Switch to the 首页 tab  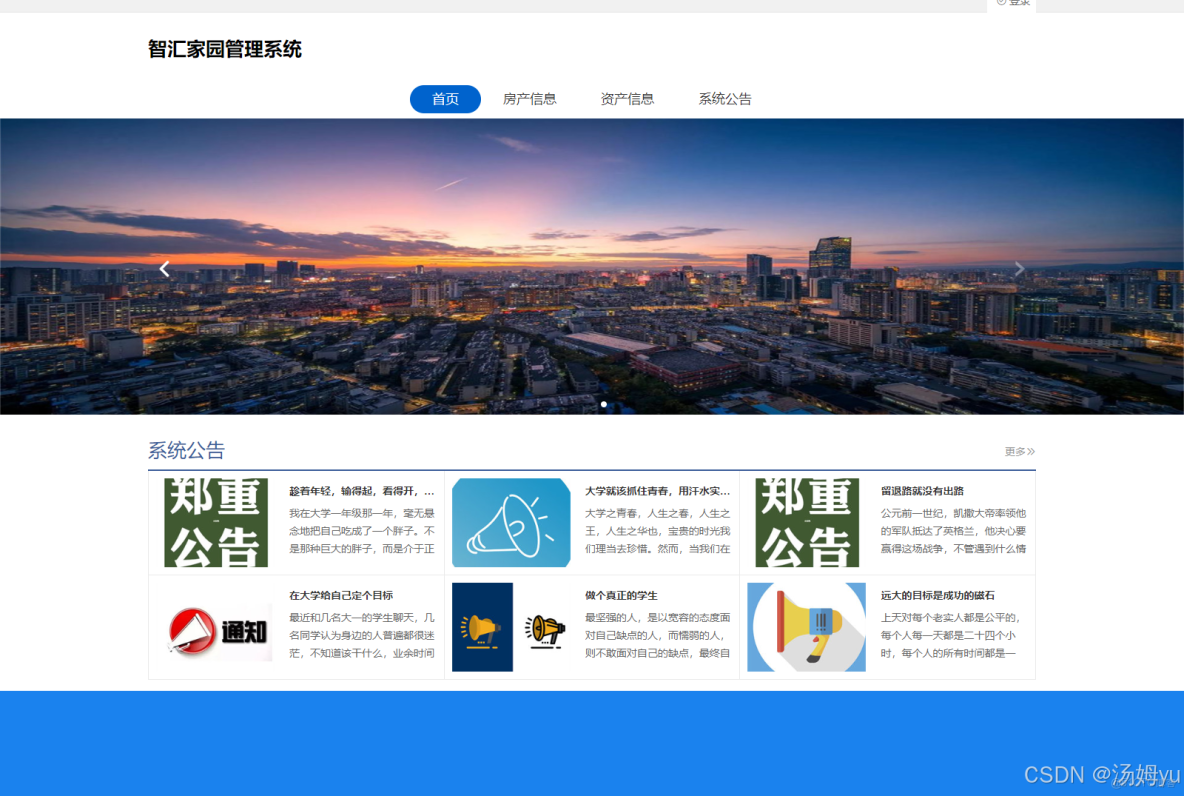pyautogui.click(x=444, y=98)
